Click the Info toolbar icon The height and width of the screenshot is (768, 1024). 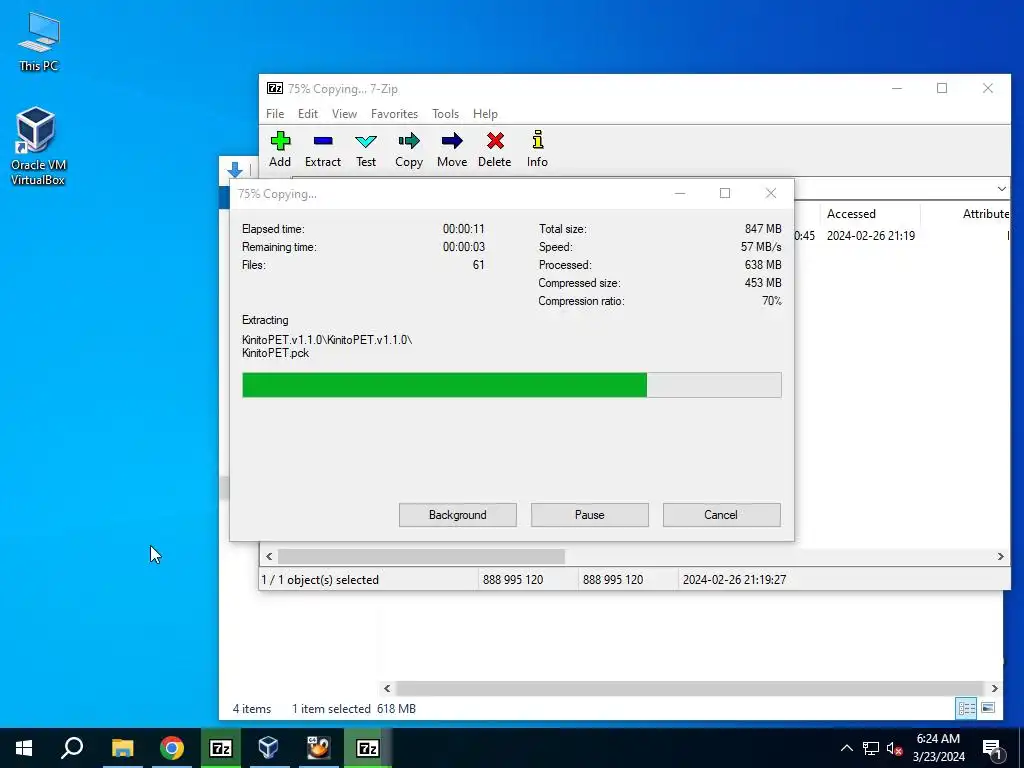point(537,150)
